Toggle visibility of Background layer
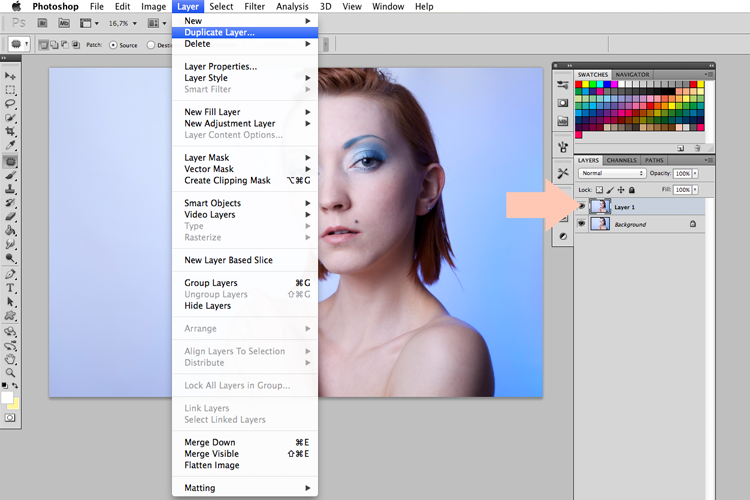 582,224
